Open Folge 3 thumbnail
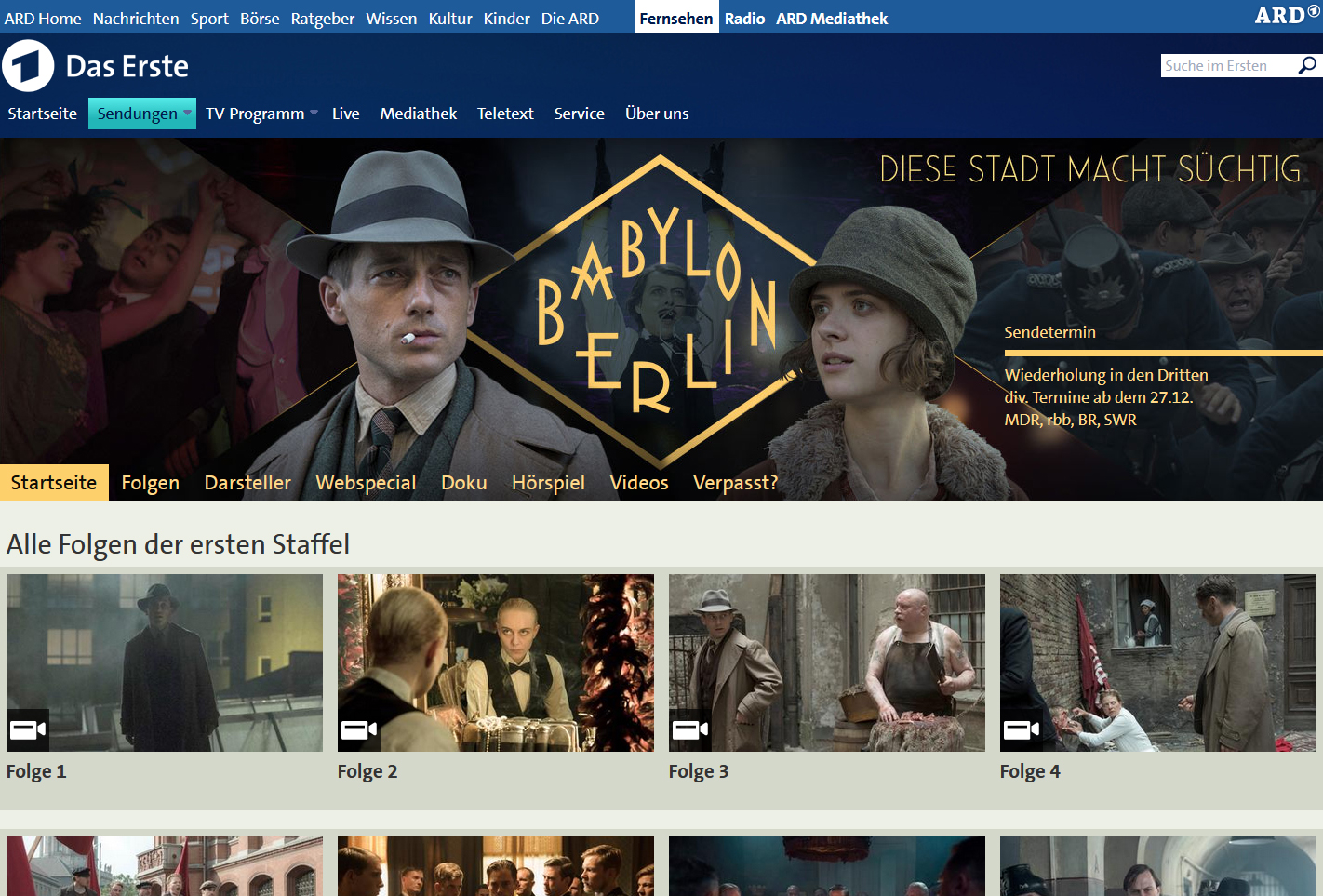This screenshot has height=896, width=1323. [x=827, y=662]
